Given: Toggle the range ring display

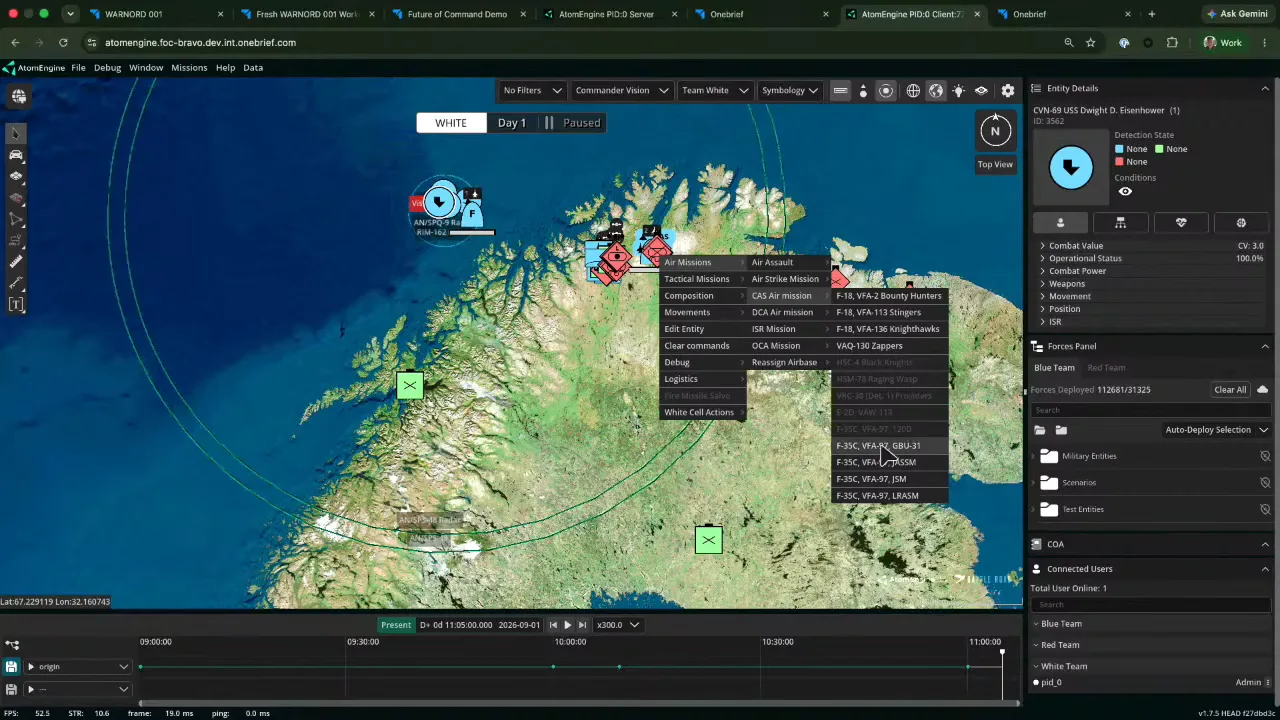Looking at the screenshot, I should click(x=886, y=90).
